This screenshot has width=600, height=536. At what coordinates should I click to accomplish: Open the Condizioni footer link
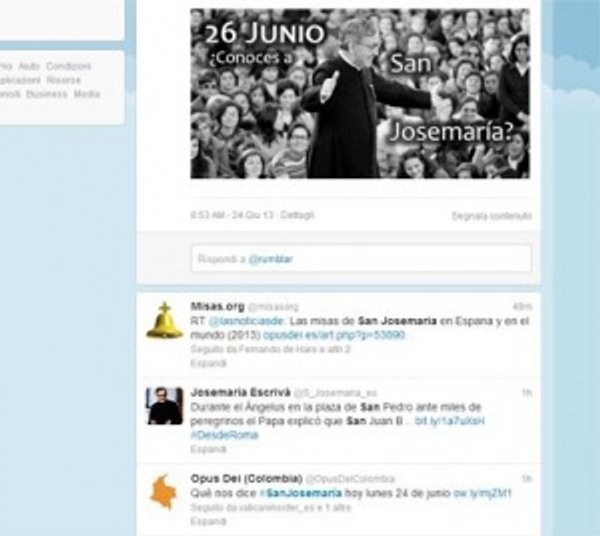point(68,66)
